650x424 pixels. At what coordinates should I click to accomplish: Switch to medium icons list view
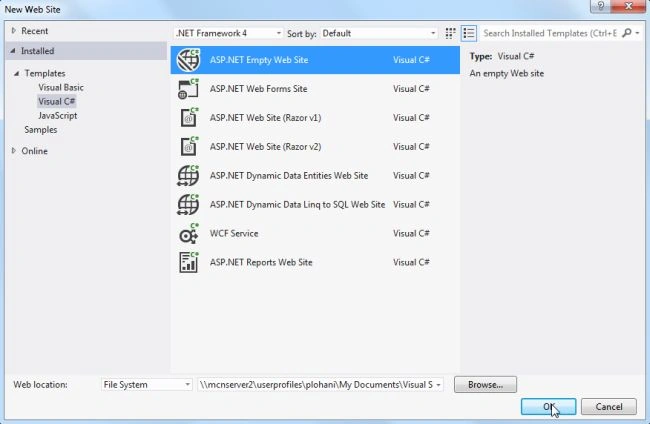point(469,33)
